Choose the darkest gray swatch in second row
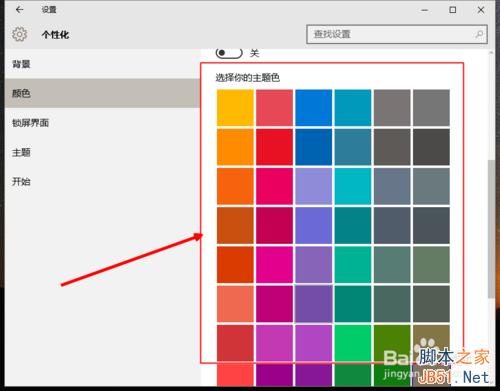 pyautogui.click(x=431, y=147)
